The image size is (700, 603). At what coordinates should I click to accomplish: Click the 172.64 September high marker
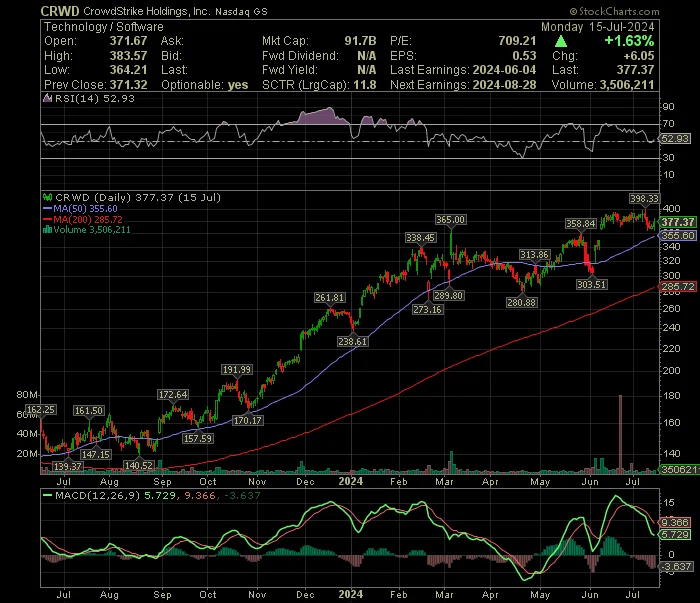(173, 395)
